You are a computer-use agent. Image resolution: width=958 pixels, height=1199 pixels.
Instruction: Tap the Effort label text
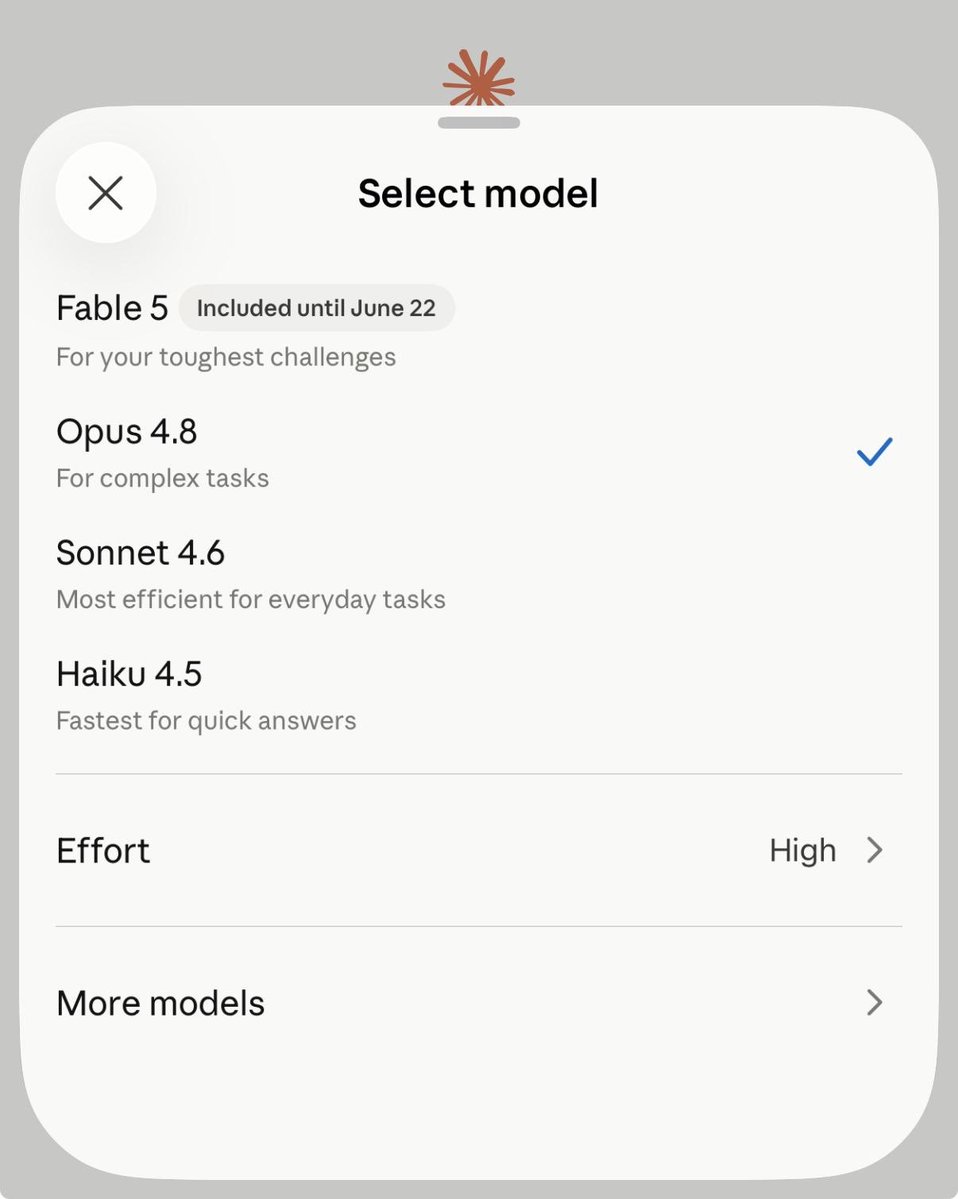tap(103, 850)
